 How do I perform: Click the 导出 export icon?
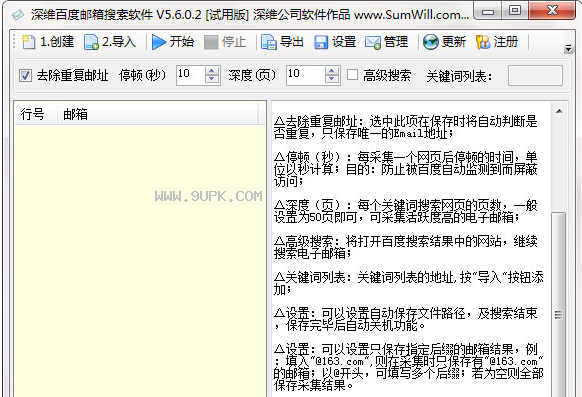click(269, 42)
